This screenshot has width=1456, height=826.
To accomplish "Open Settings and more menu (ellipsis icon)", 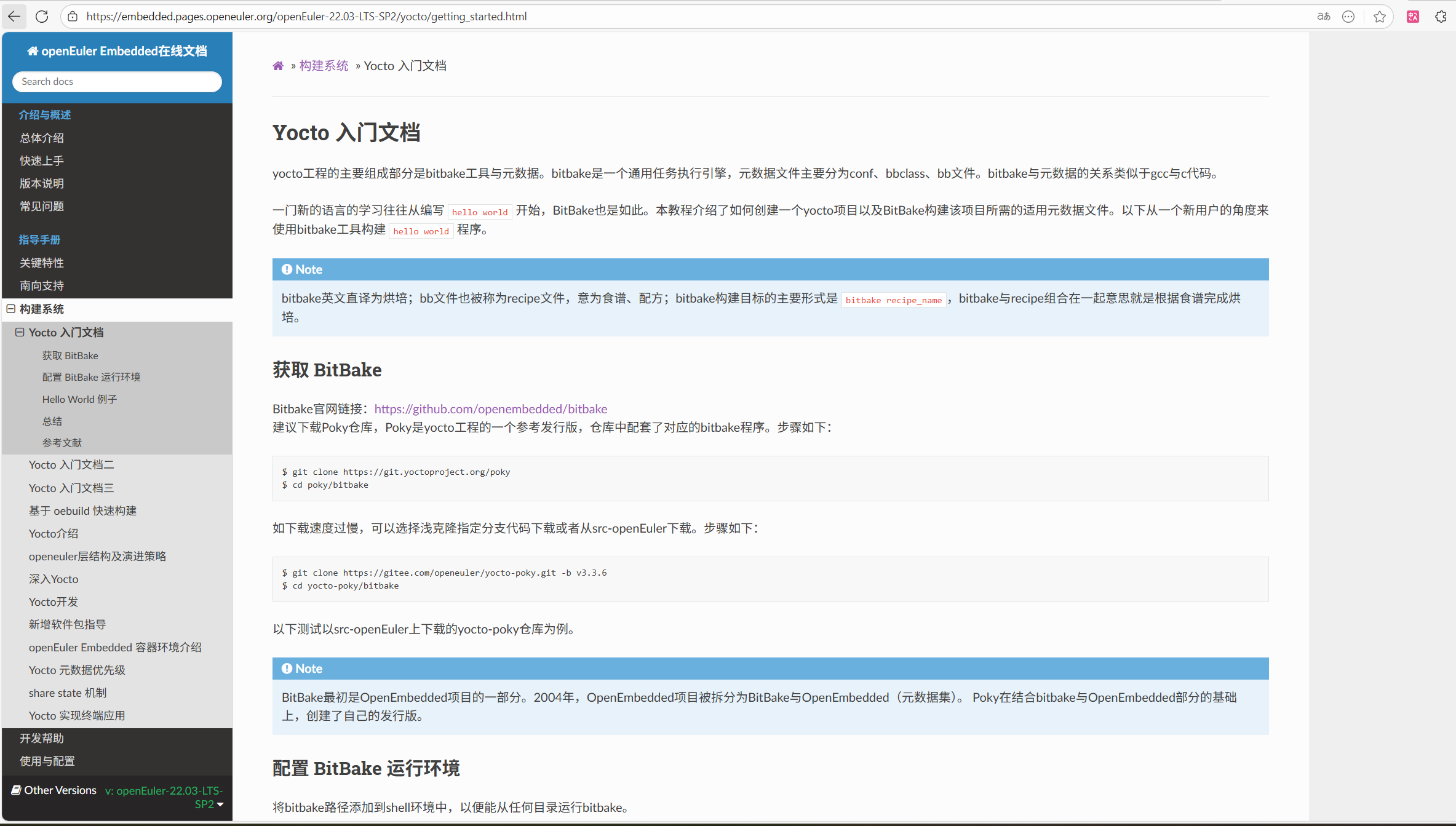I will [x=1348, y=17].
